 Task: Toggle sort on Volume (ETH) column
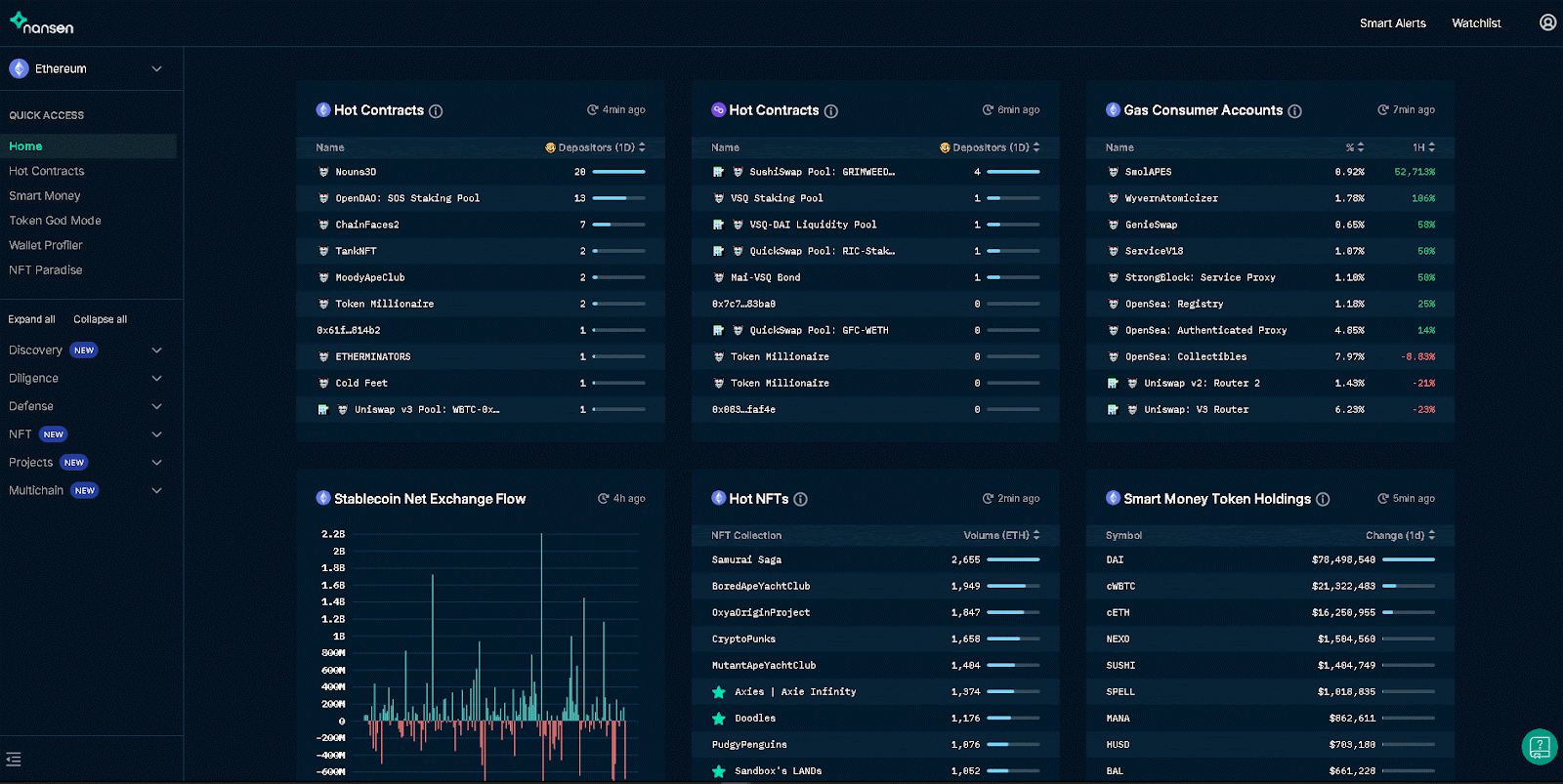point(1001,535)
